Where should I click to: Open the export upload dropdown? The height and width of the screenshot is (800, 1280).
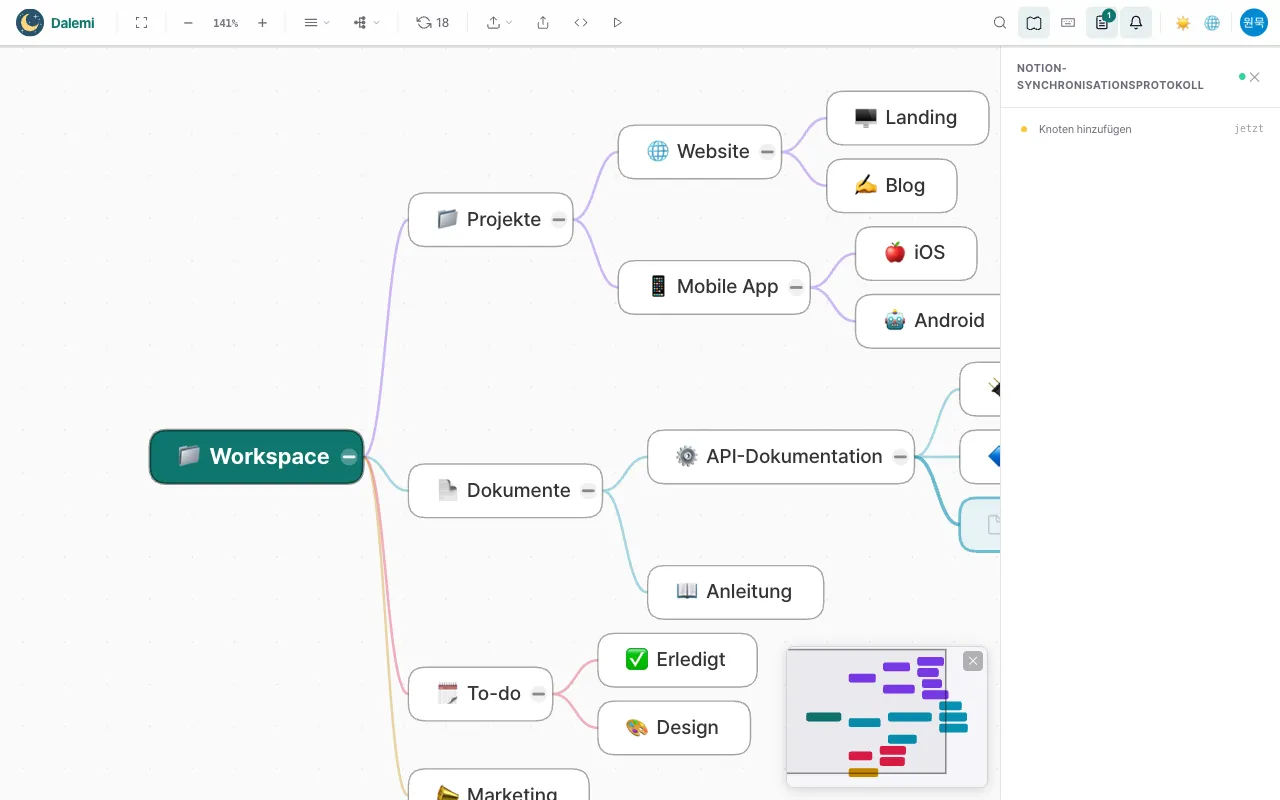(x=499, y=22)
